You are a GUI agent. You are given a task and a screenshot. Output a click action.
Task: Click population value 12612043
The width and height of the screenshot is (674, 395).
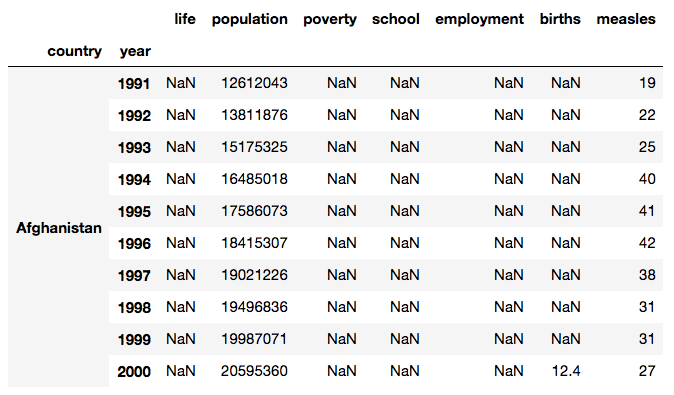point(254,83)
